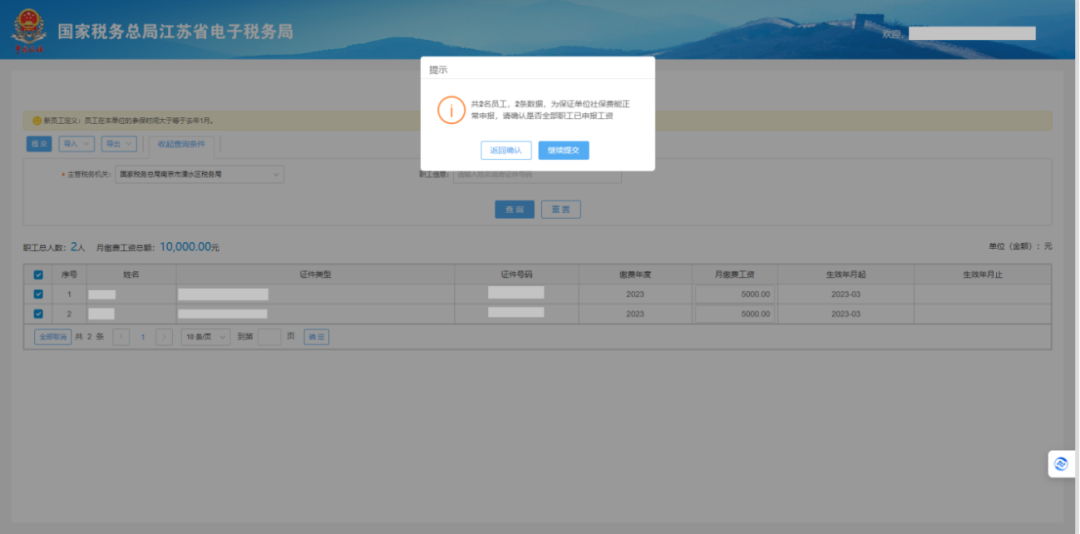Click the 证件号码 column header
The width and height of the screenshot is (1080, 534).
(x=517, y=274)
